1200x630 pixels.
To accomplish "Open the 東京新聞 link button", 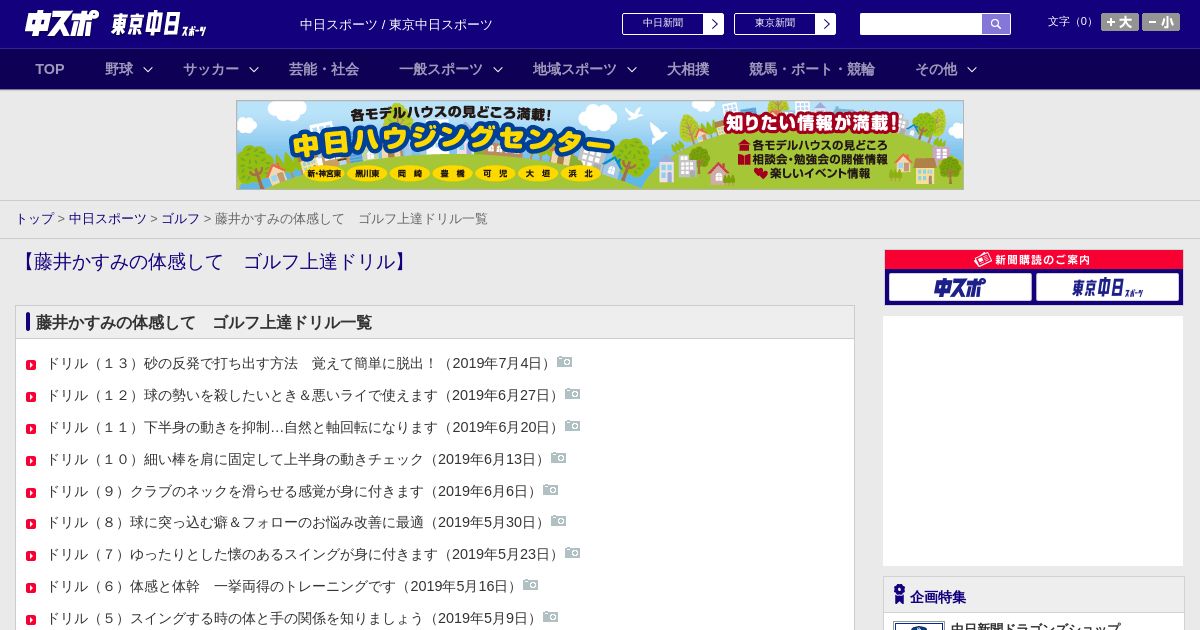I will [x=785, y=24].
